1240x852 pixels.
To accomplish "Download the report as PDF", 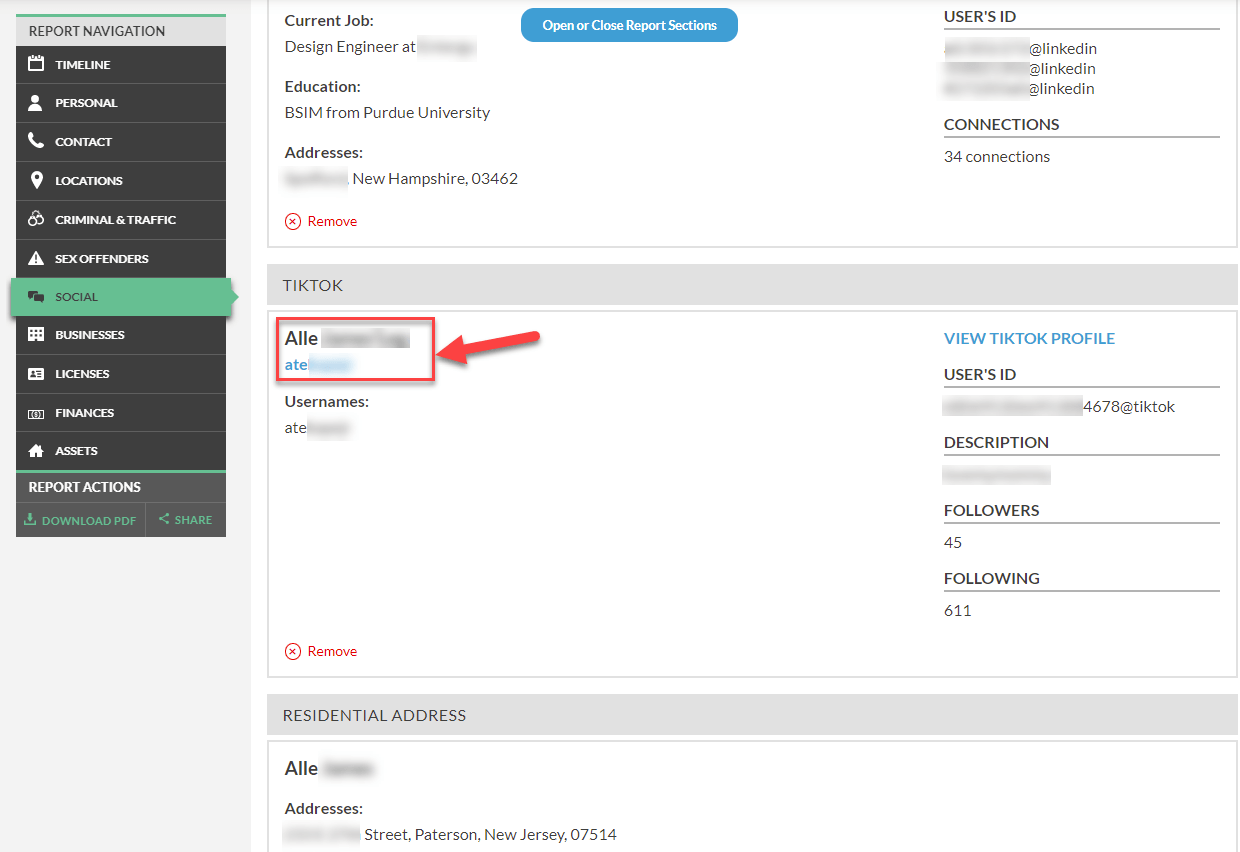I will [80, 520].
